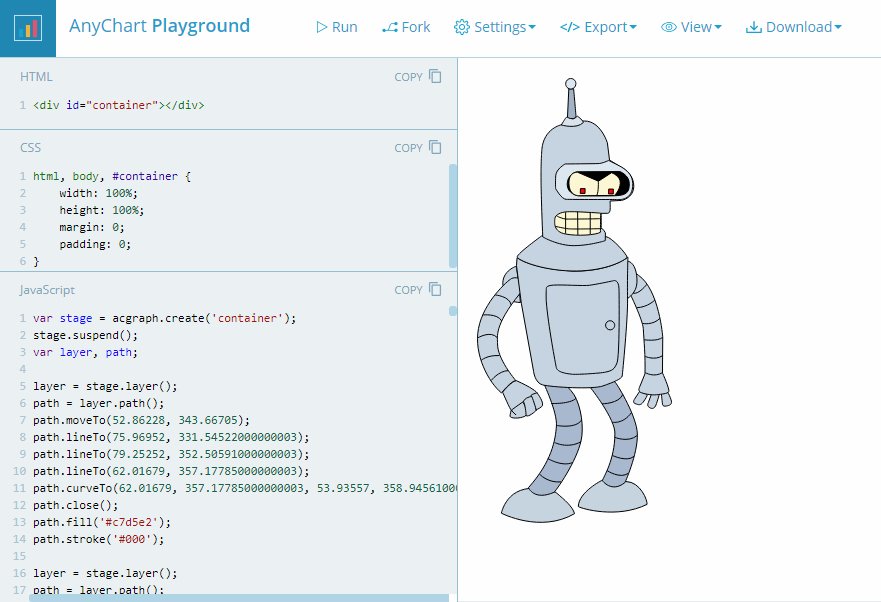
Task: Click the path.moveTo(52.86228 code line
Action: [141, 420]
